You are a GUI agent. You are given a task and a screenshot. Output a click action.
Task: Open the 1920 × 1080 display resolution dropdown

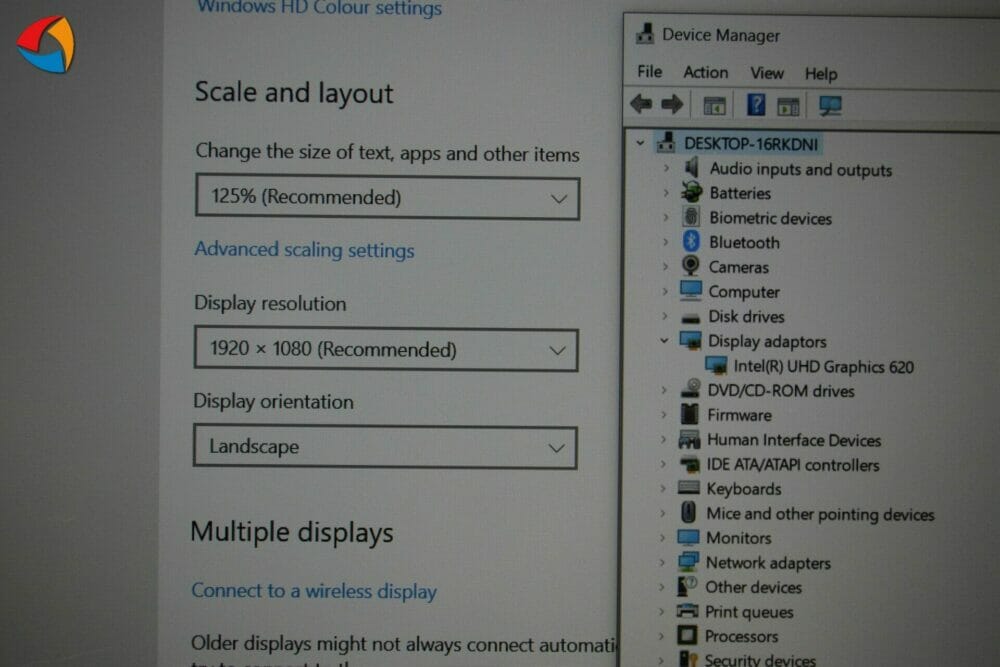(x=386, y=349)
